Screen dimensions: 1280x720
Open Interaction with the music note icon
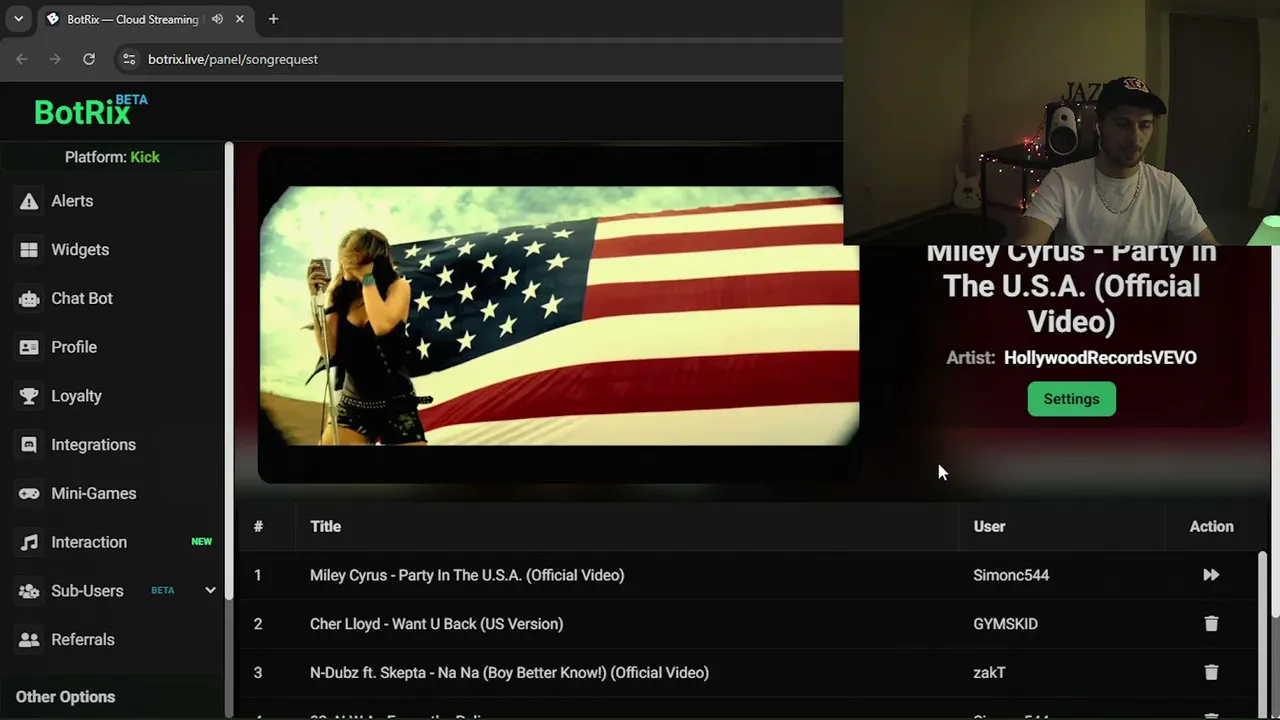coord(29,542)
